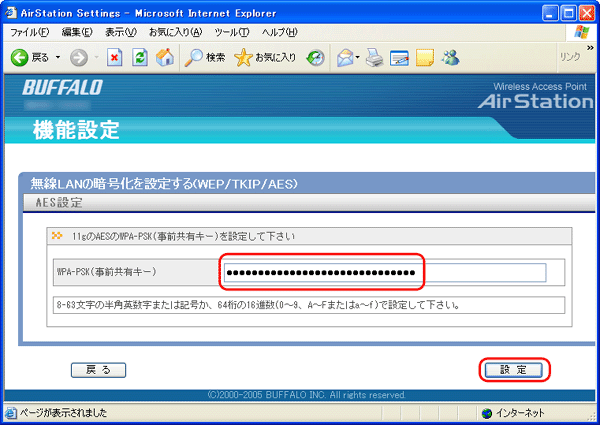Click the AirStation logo text in header
The width and height of the screenshot is (600, 425).
[535, 101]
